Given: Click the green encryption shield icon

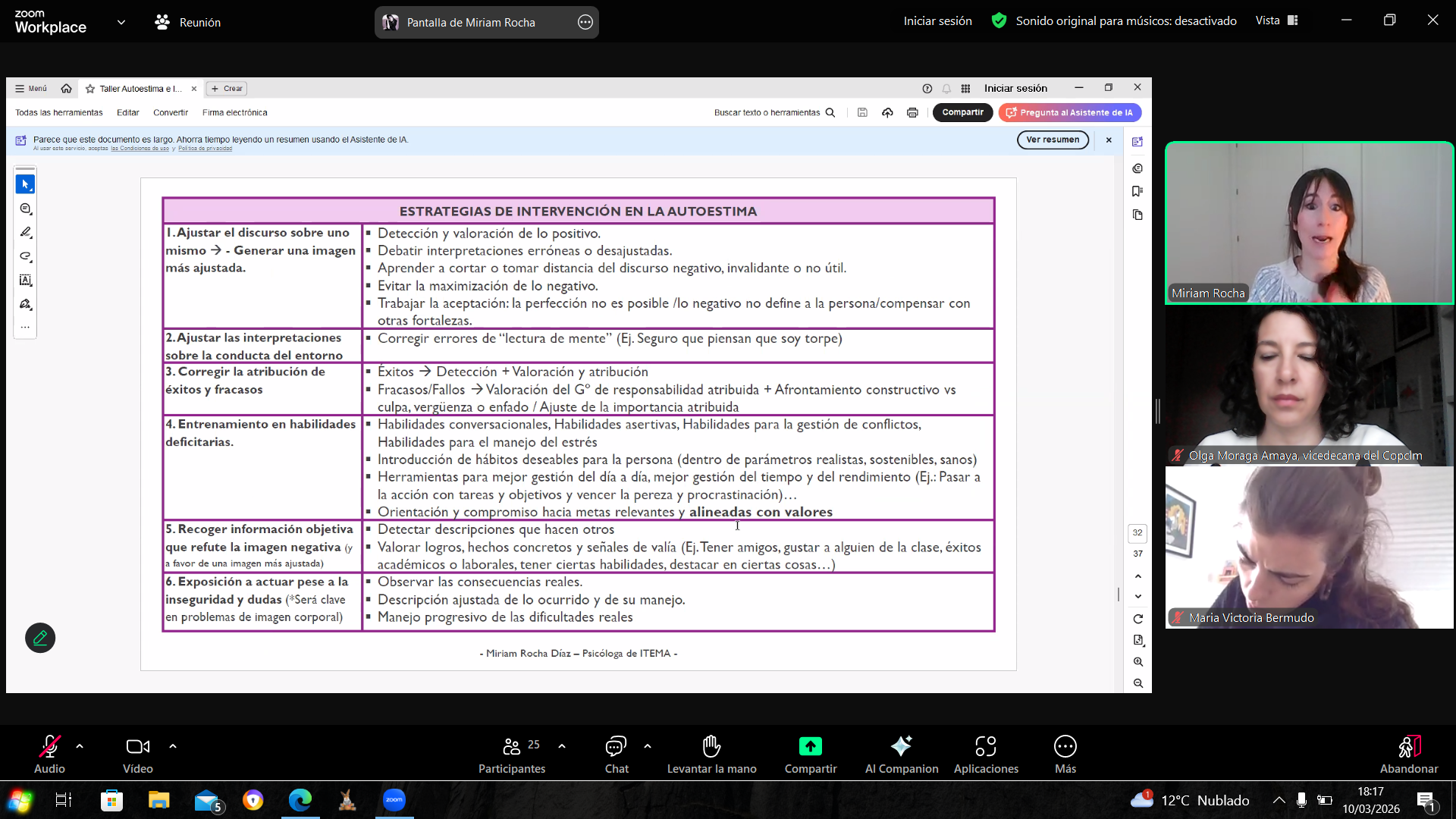Looking at the screenshot, I should click(999, 21).
